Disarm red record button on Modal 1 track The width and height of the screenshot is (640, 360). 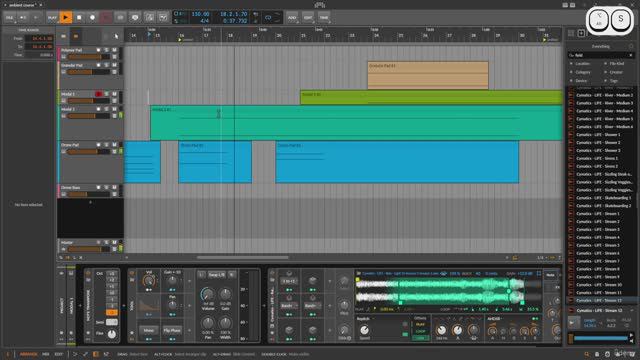tap(98, 94)
